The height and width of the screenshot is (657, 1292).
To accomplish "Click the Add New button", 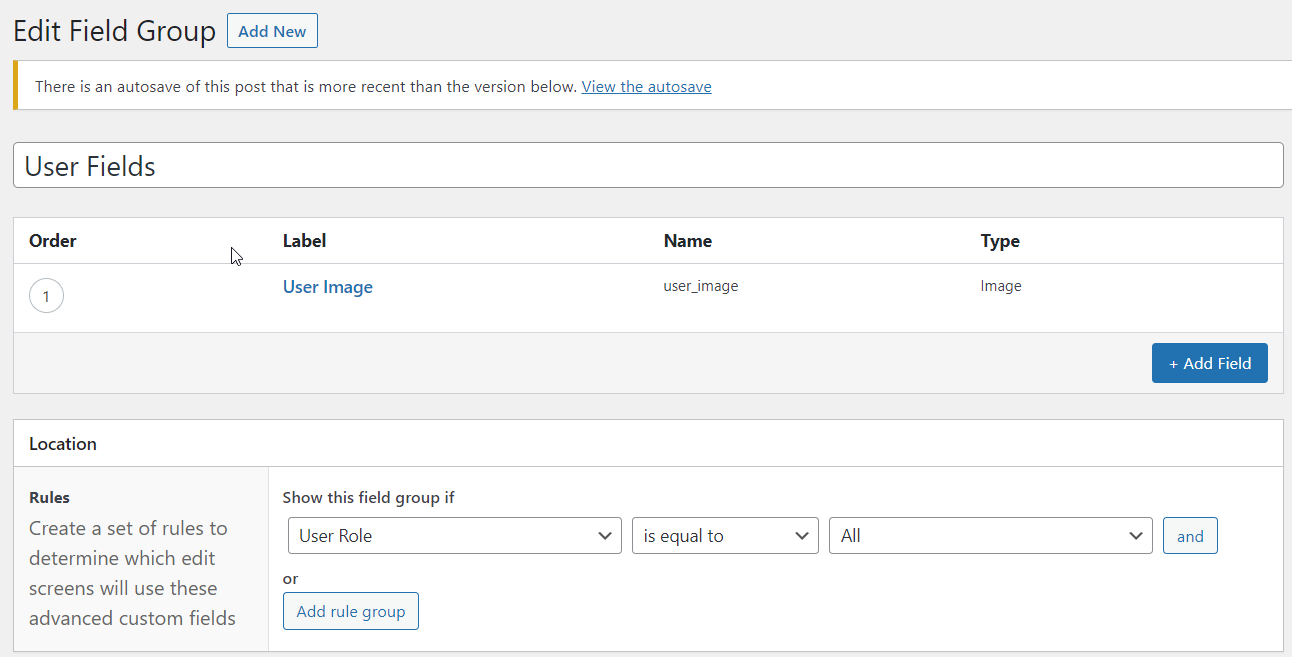I will coord(272,31).
